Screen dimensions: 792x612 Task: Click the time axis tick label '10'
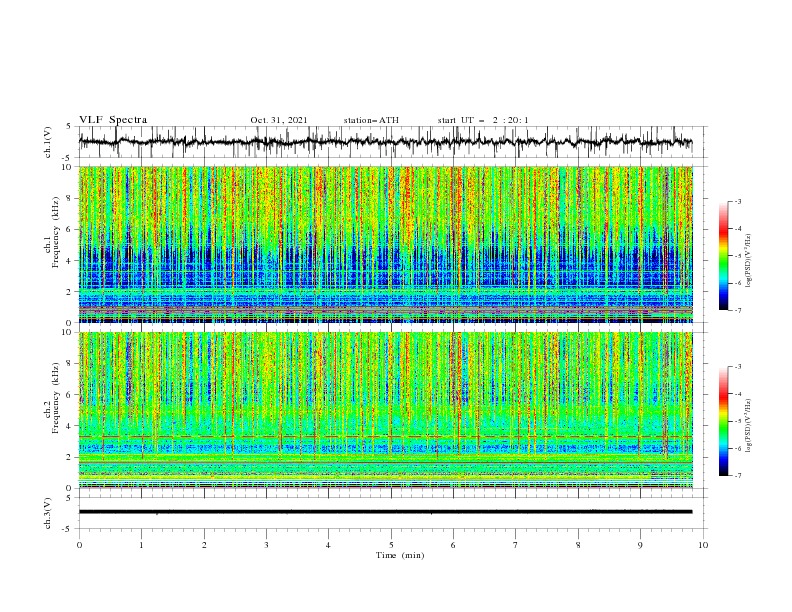pyautogui.click(x=703, y=545)
